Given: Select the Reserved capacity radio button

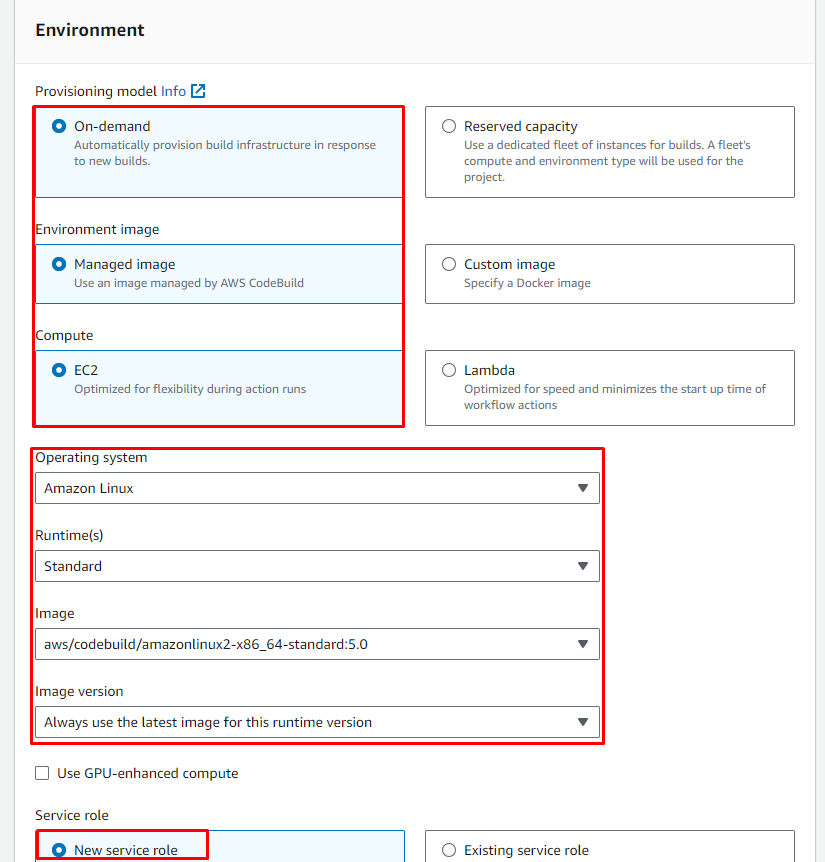Looking at the screenshot, I should (x=449, y=127).
